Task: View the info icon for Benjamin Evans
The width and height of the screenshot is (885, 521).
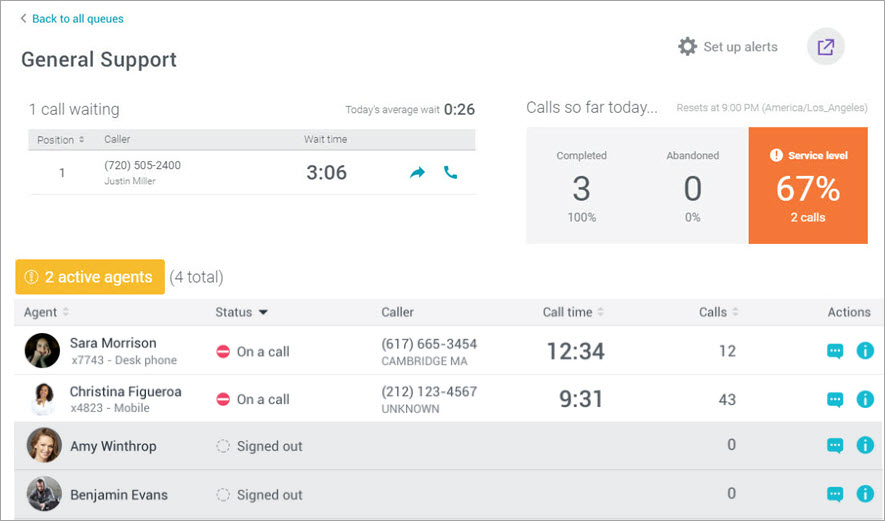Action: (x=865, y=493)
